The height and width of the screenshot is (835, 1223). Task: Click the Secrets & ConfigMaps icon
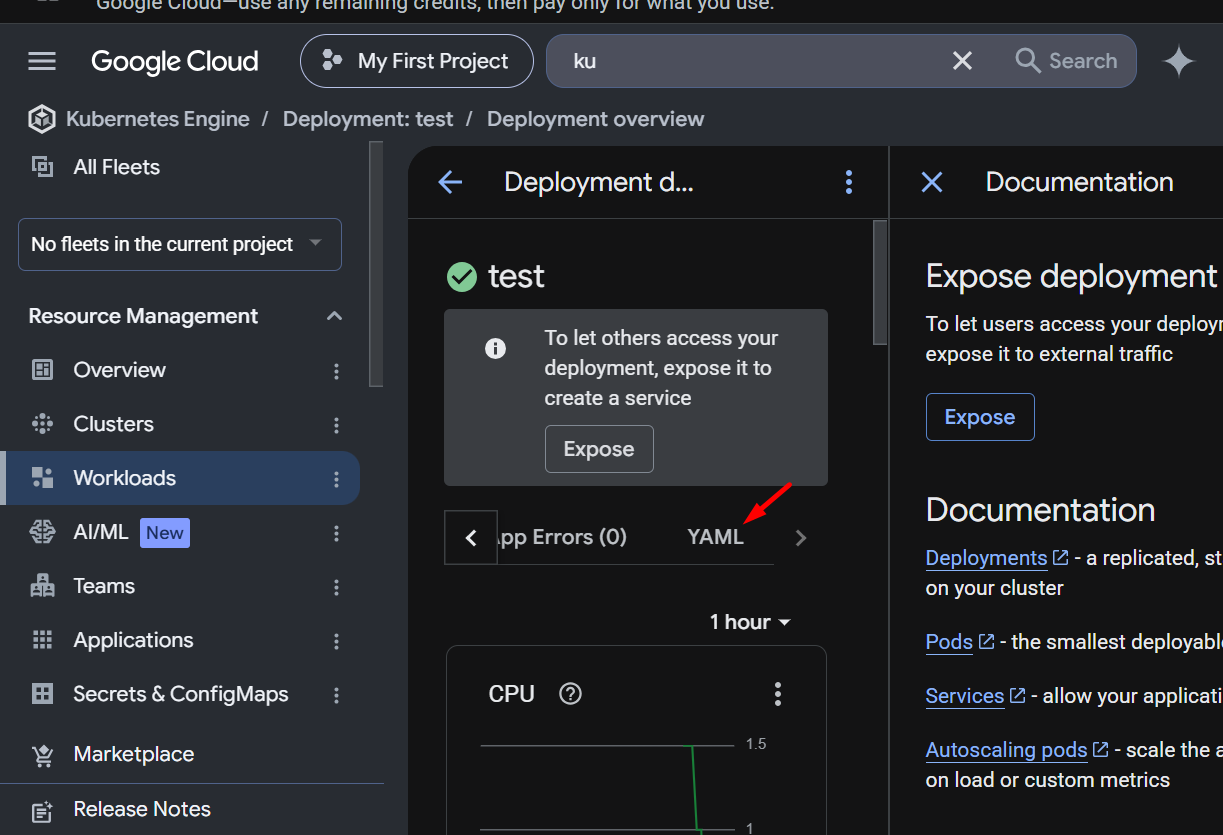[x=42, y=694]
